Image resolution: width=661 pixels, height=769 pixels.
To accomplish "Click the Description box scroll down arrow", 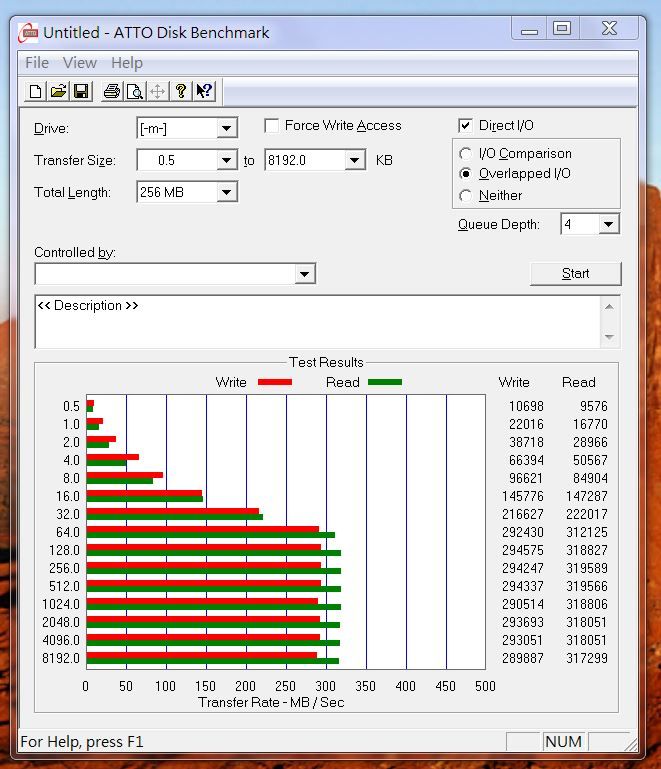I will click(x=610, y=337).
